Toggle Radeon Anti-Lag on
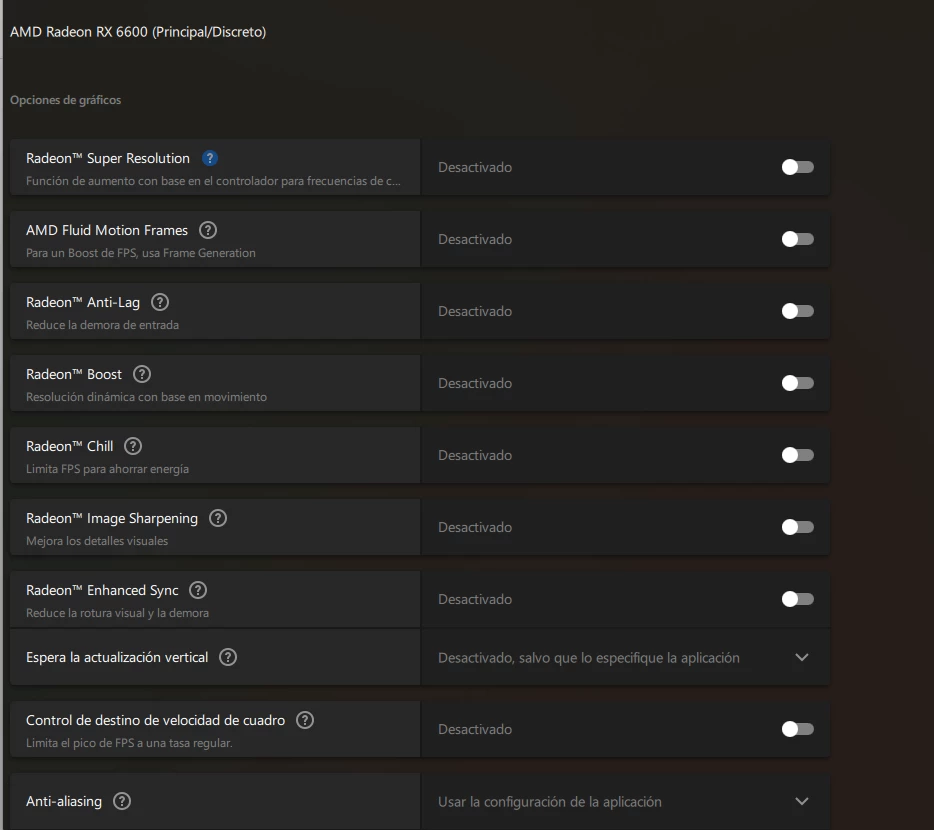The image size is (934, 830). pos(798,312)
